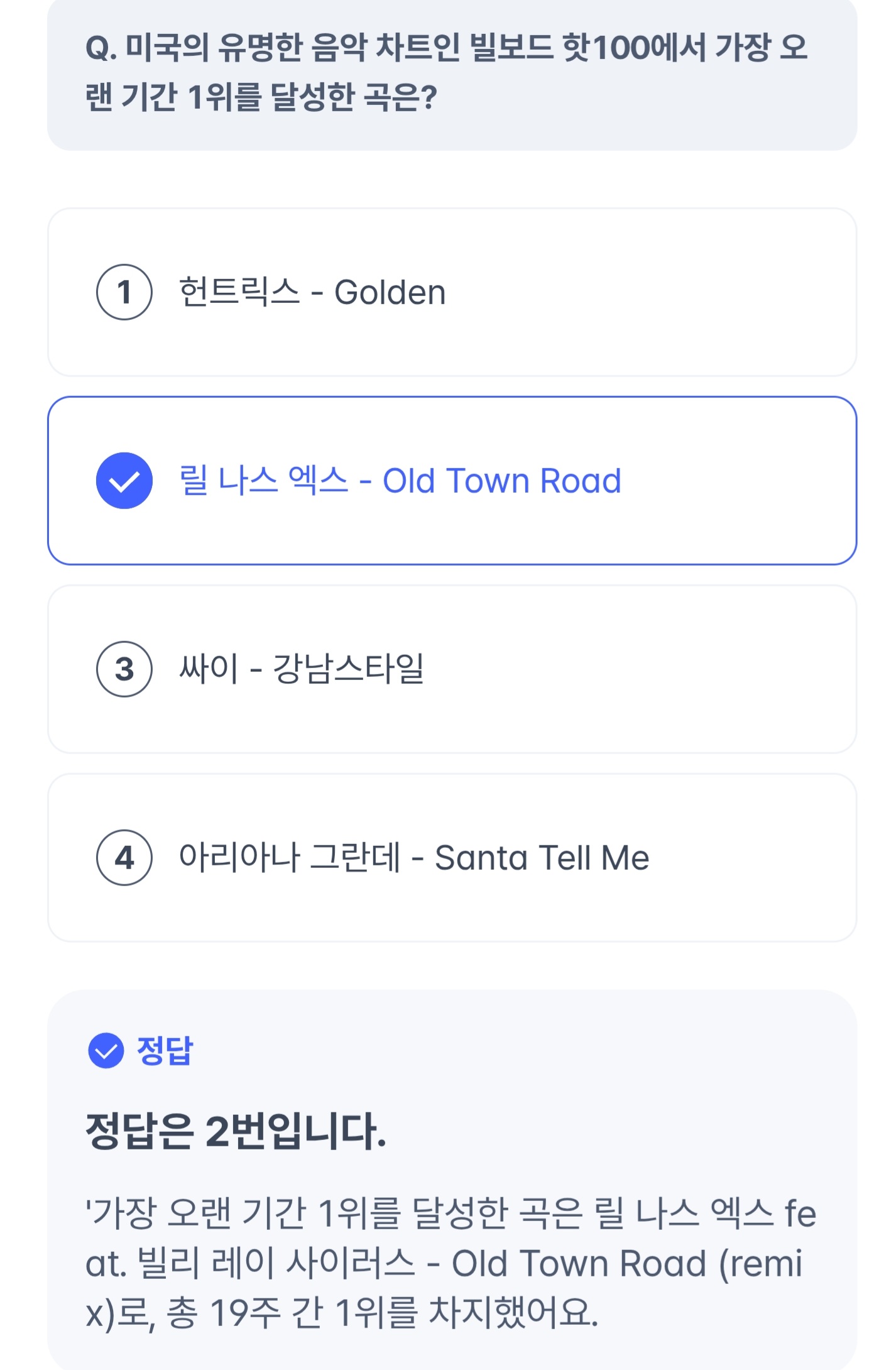
Task: Tap the 정답은 2번입니다 heading
Action: point(236,1131)
